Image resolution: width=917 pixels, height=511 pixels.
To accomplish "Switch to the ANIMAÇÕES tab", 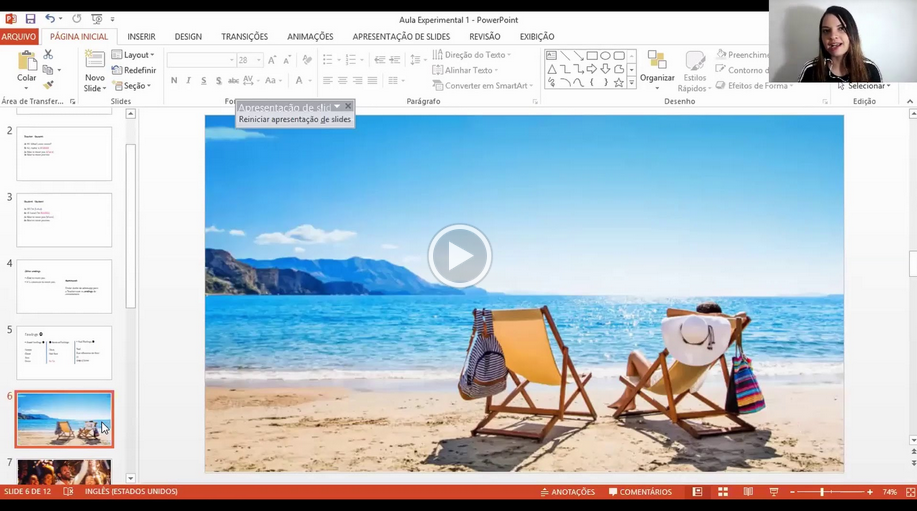I will 310,36.
